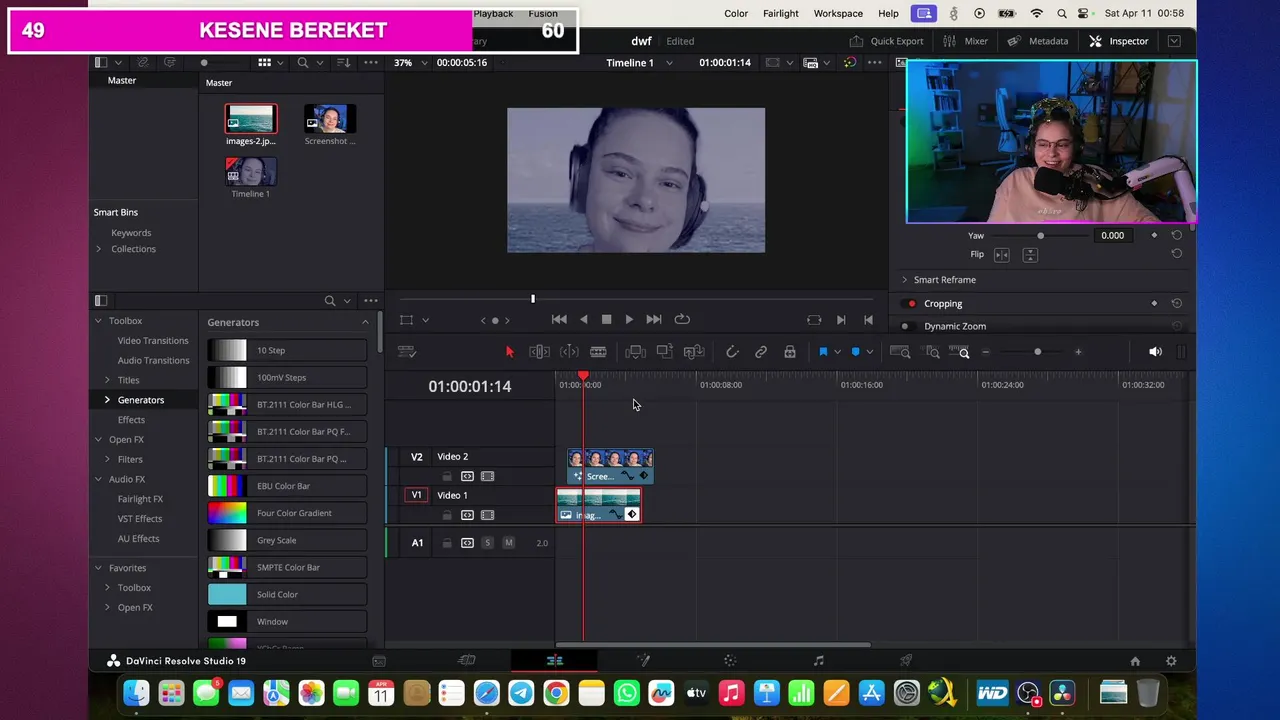Open the Metadata panel button
Screen dimensions: 1280x720
[1038, 41]
